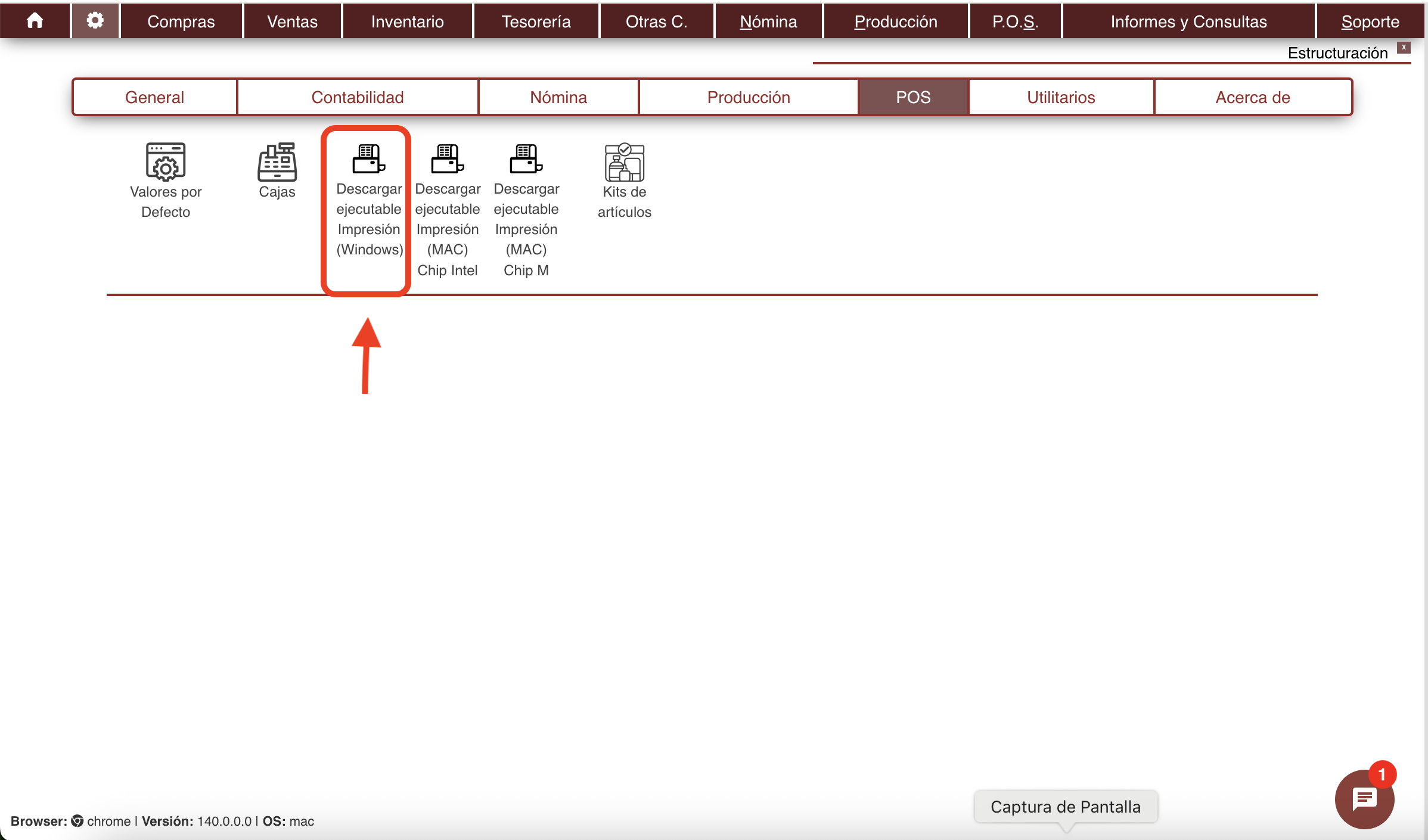Open the Soporte menu
This screenshot has width=1428, height=840.
click(1370, 21)
